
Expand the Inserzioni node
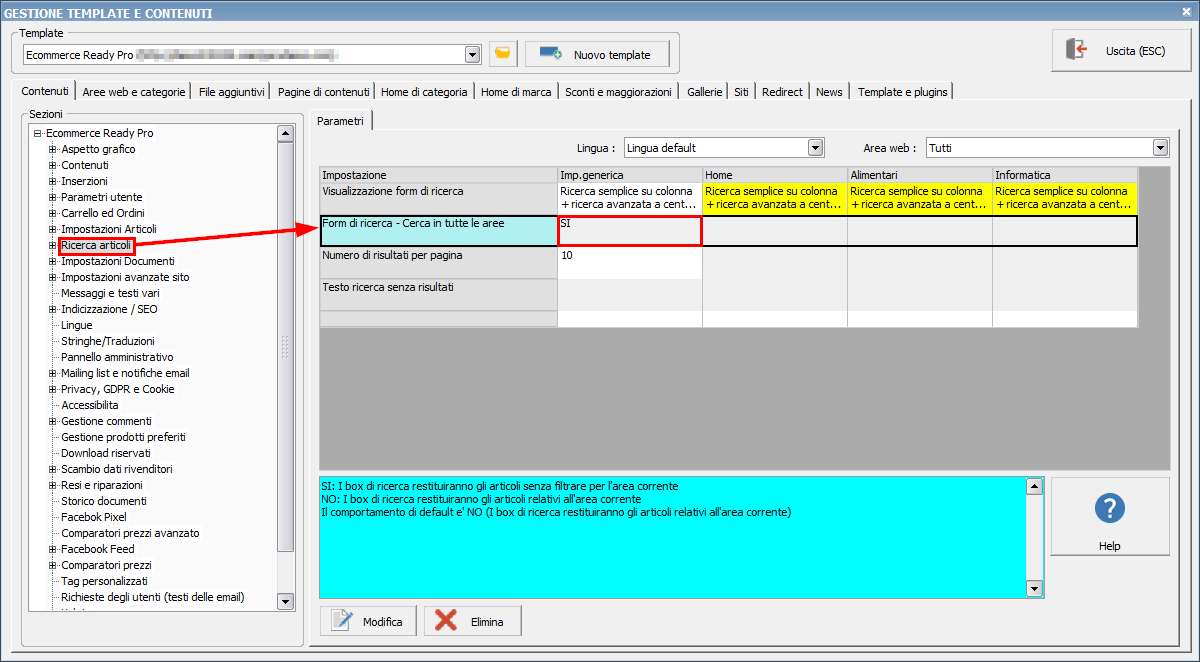pyautogui.click(x=53, y=181)
